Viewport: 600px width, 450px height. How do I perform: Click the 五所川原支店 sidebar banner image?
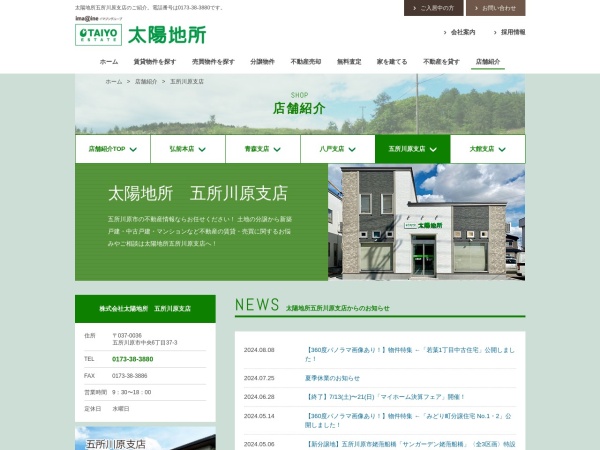point(145,439)
